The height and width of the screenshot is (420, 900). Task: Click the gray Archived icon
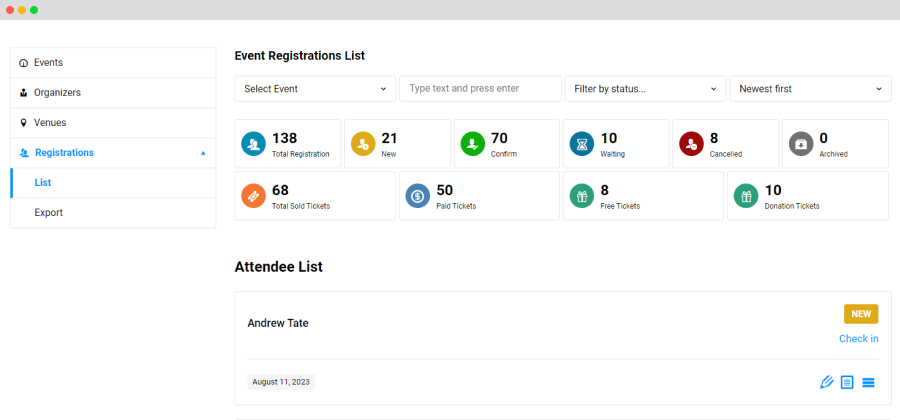point(801,143)
